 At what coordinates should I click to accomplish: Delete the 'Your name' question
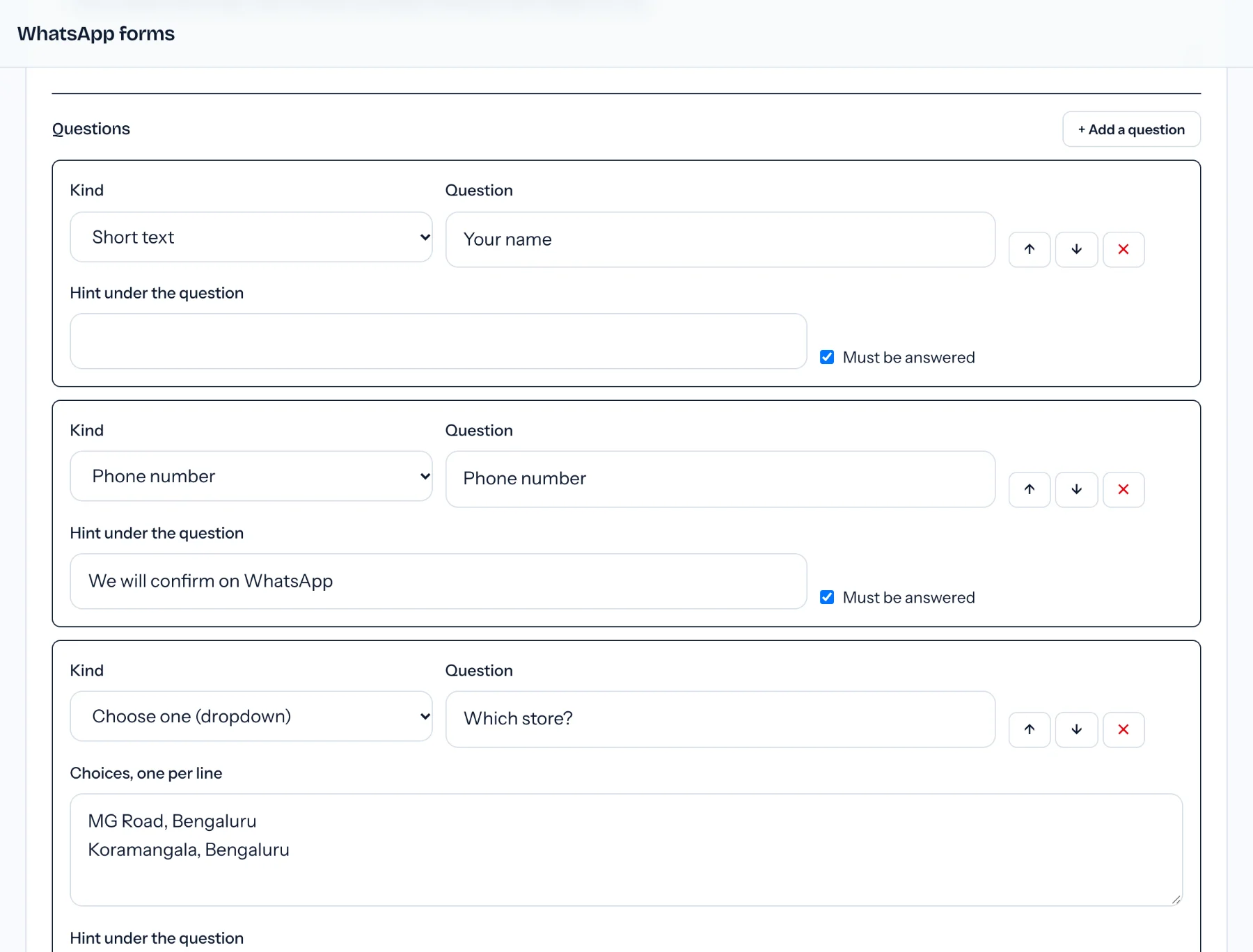pyautogui.click(x=1124, y=249)
